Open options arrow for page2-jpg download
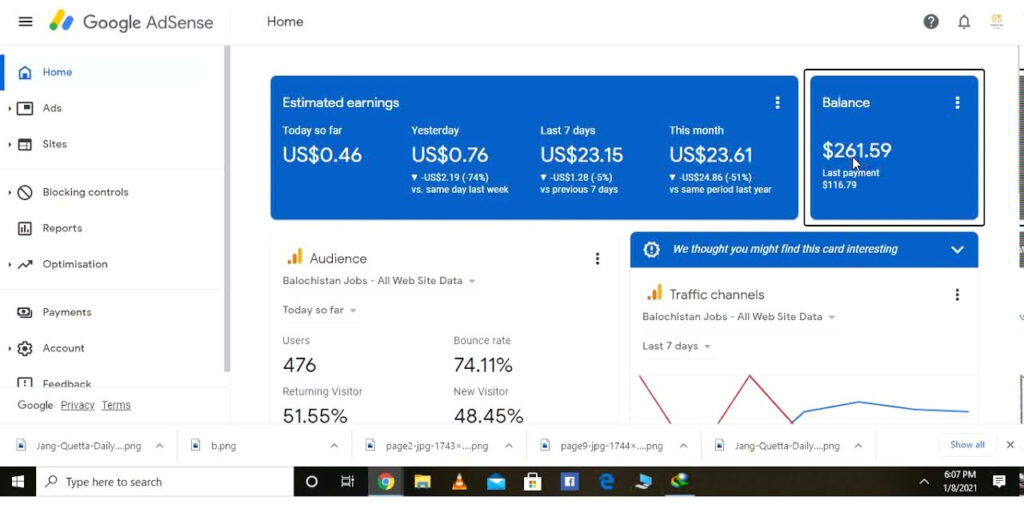Image resolution: width=1024 pixels, height=517 pixels. (509, 446)
